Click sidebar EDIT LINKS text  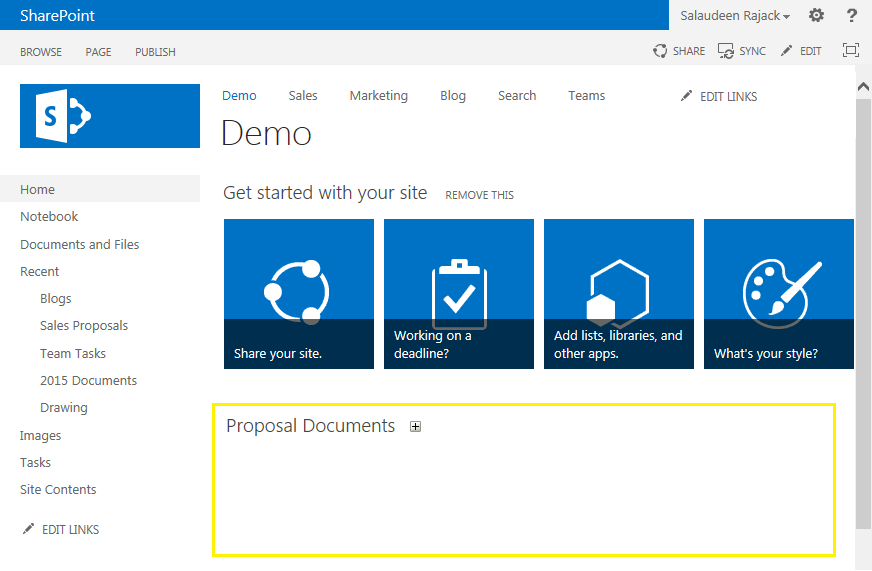71,530
